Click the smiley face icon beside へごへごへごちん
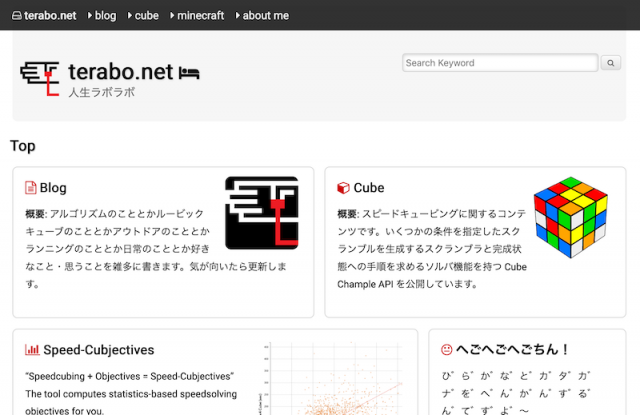The image size is (640, 415). point(447,350)
